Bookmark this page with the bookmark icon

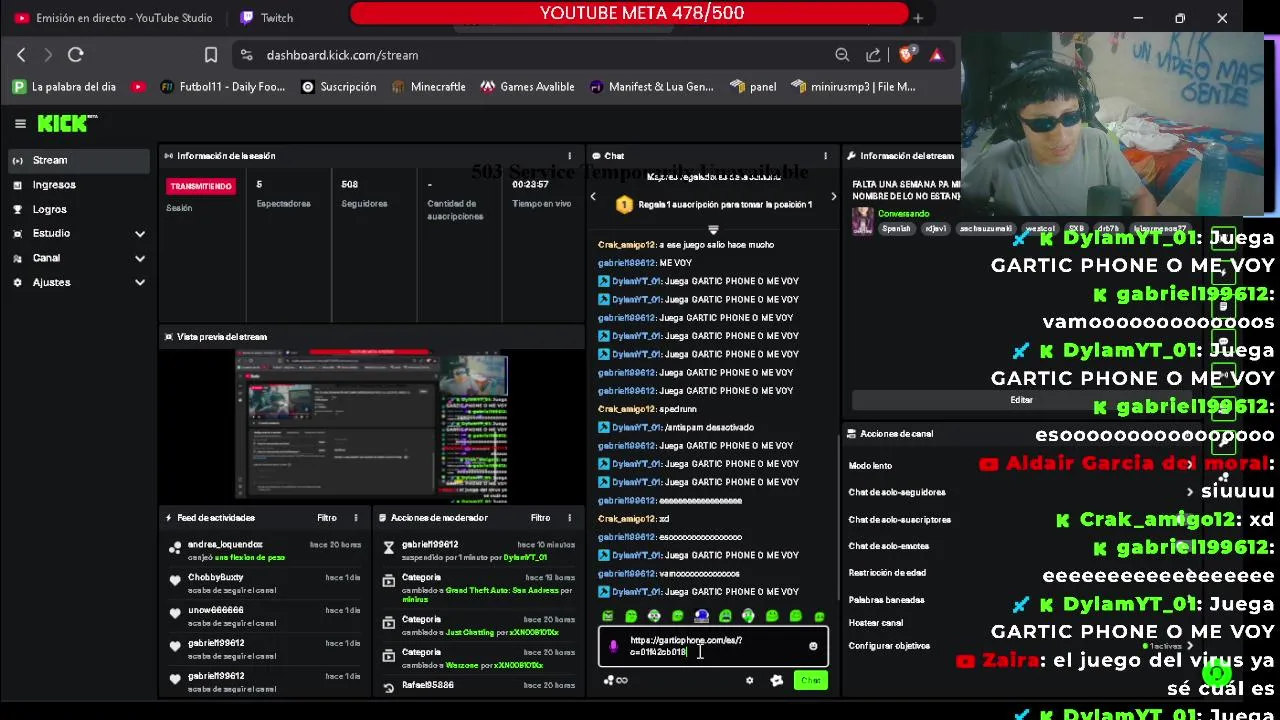[x=211, y=55]
